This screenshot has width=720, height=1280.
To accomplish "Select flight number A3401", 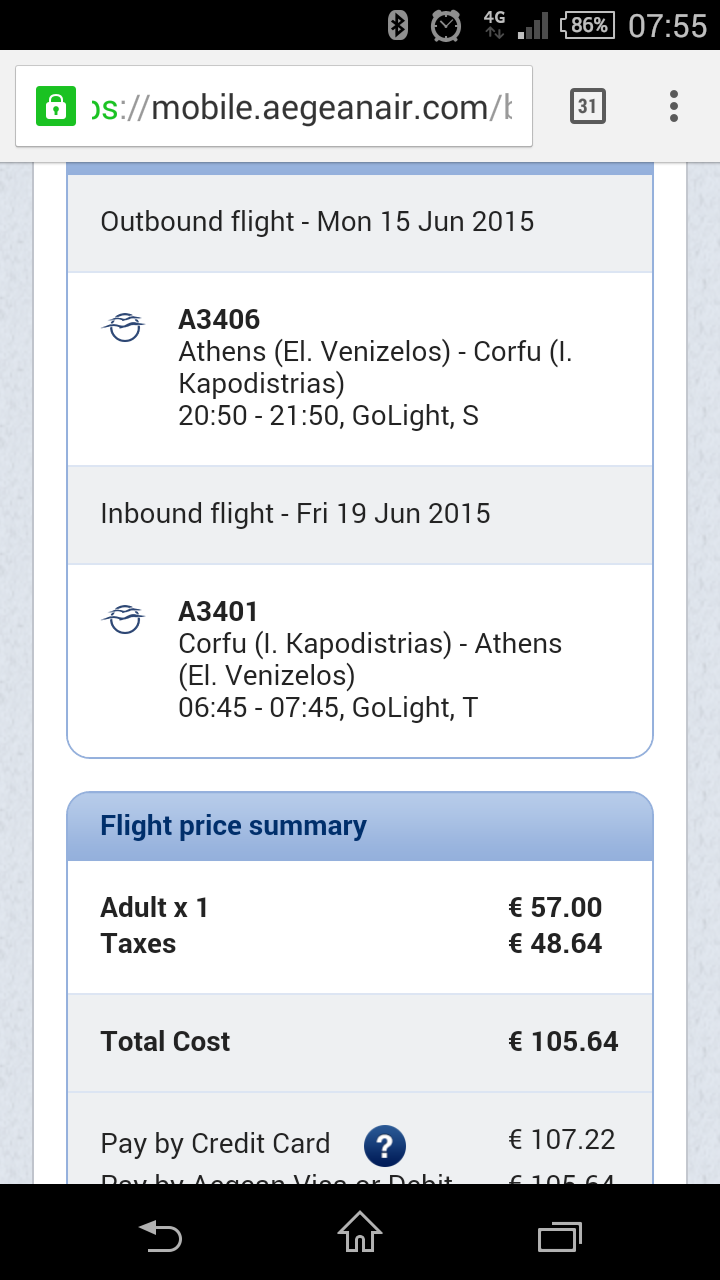I will [219, 612].
